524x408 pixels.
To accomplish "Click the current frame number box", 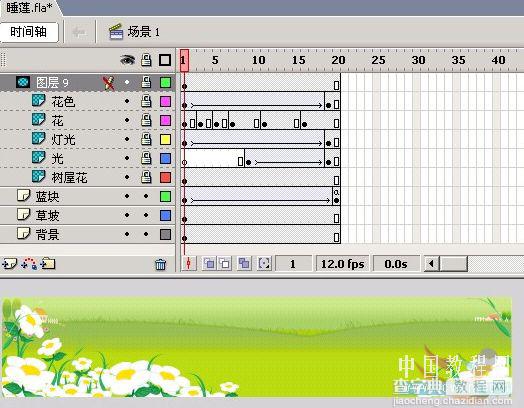I will tap(293, 264).
